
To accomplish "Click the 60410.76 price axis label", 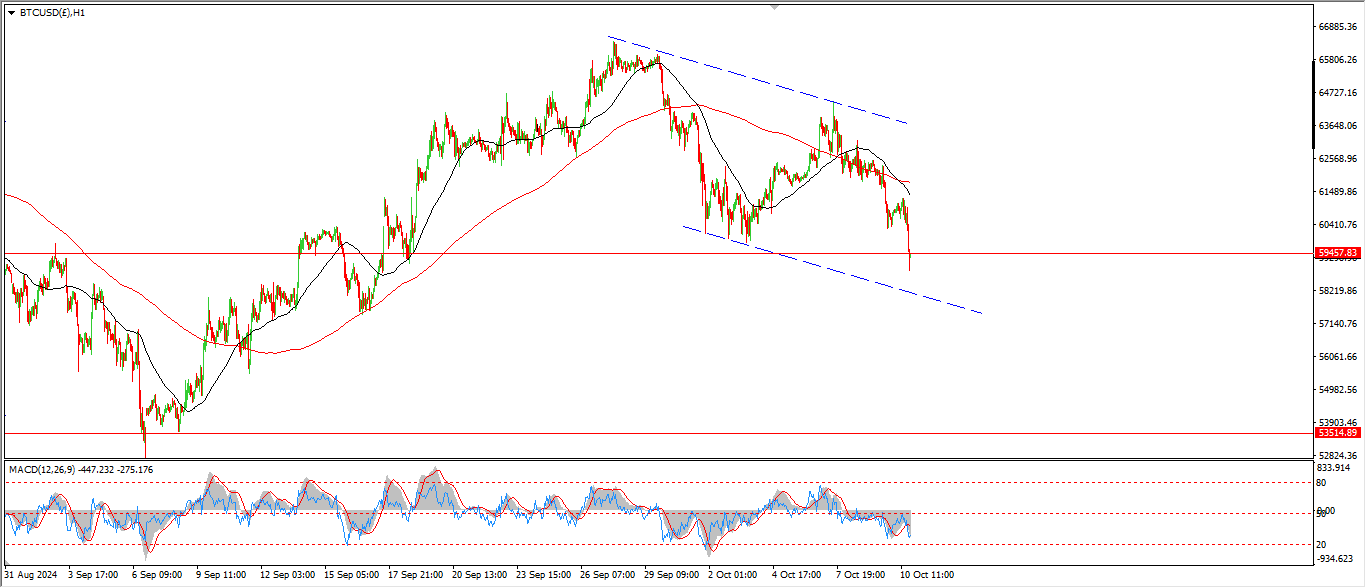I will tap(1337, 225).
